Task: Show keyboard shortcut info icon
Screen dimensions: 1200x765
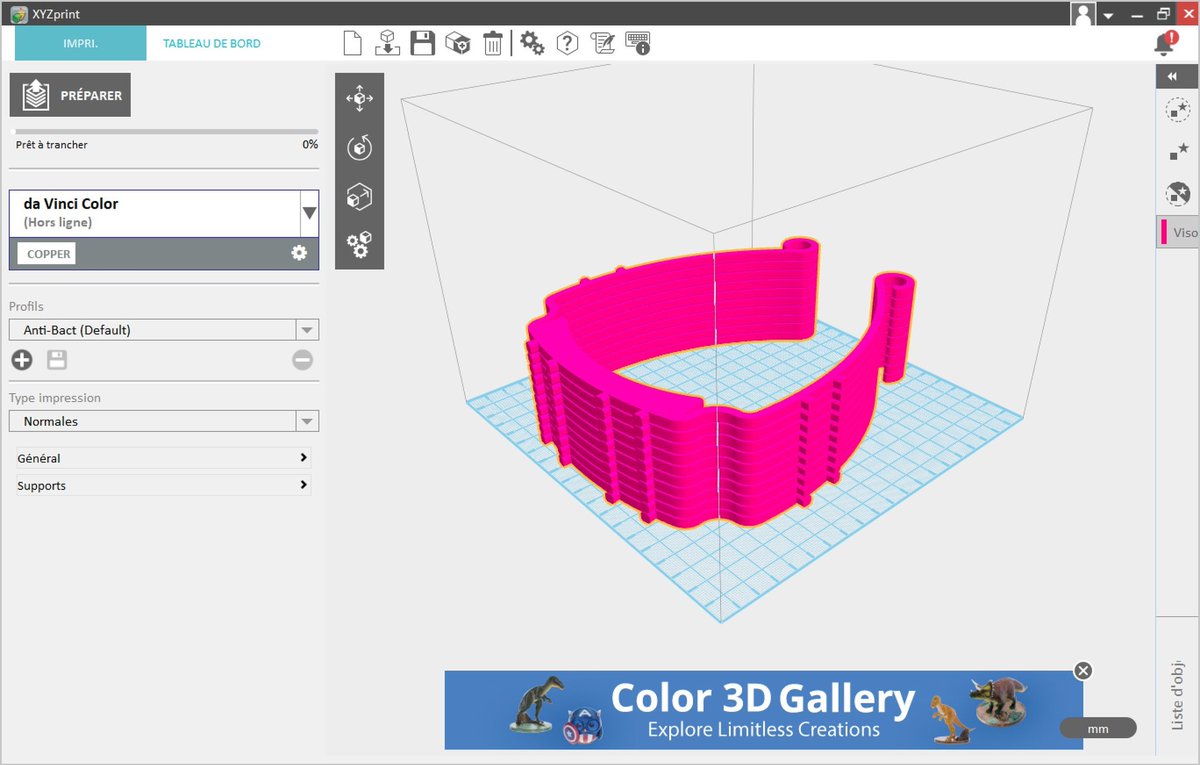Action: pos(637,43)
